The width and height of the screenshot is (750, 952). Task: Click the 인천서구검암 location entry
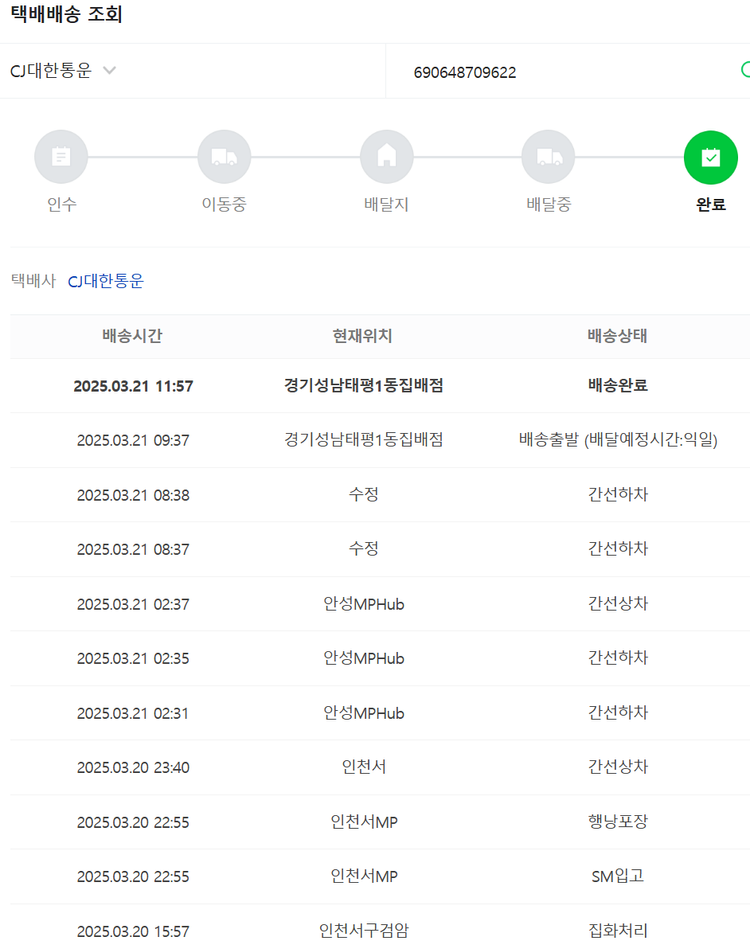coord(363,931)
